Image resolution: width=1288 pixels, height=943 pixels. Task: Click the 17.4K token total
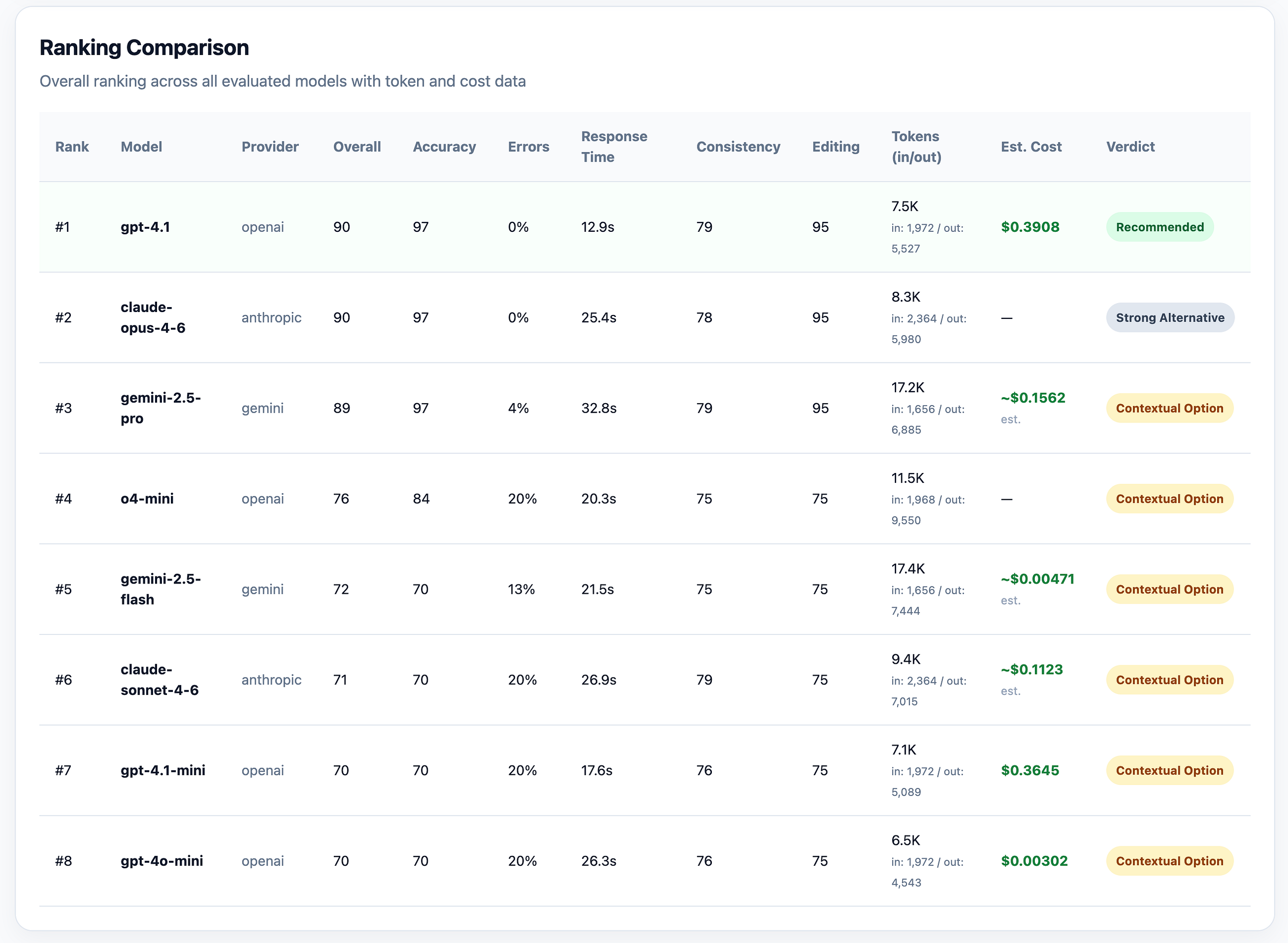point(908,569)
